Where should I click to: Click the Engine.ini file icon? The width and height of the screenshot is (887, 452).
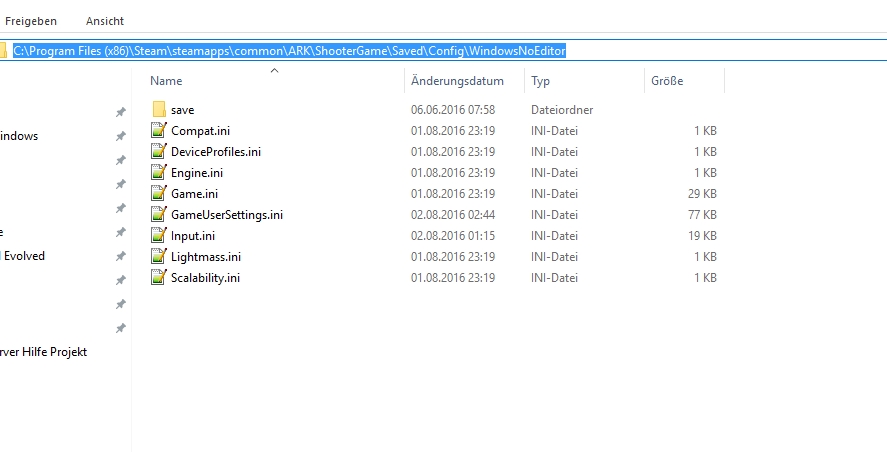point(159,172)
